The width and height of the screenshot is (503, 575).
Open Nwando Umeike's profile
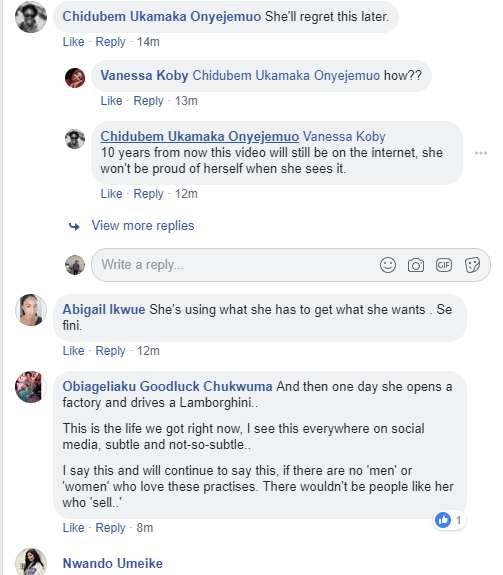click(113, 563)
